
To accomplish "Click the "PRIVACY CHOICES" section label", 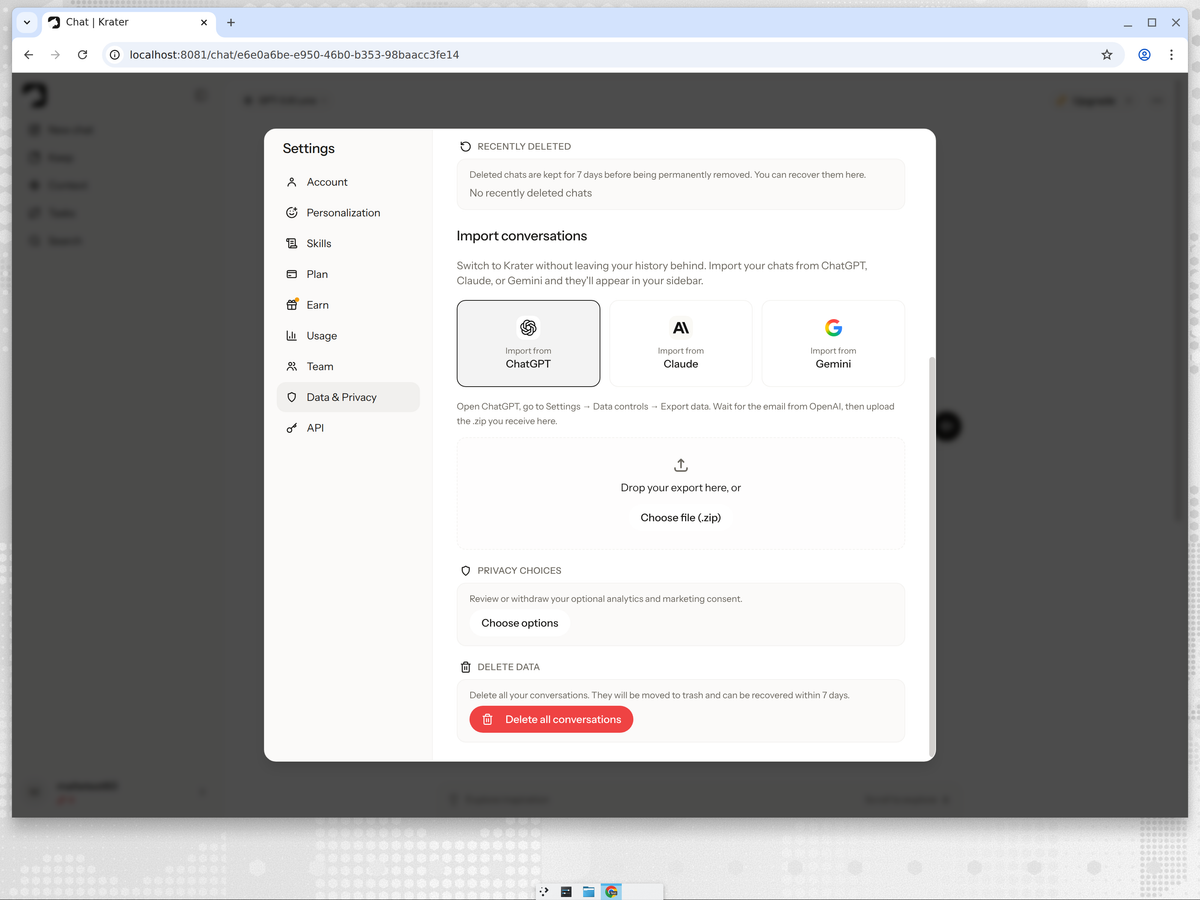I will (x=519, y=571).
